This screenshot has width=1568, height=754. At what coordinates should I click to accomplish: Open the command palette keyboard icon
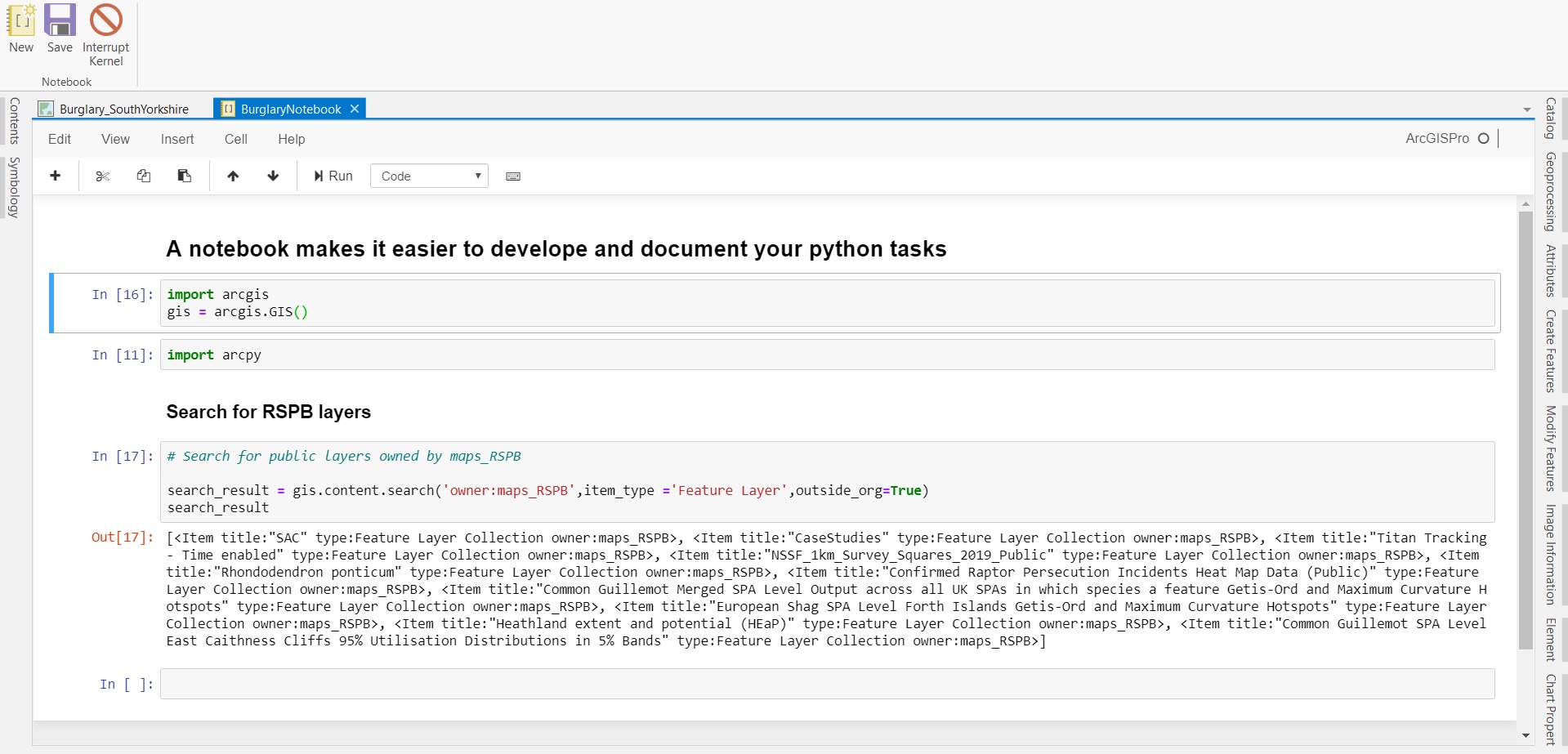tap(513, 176)
